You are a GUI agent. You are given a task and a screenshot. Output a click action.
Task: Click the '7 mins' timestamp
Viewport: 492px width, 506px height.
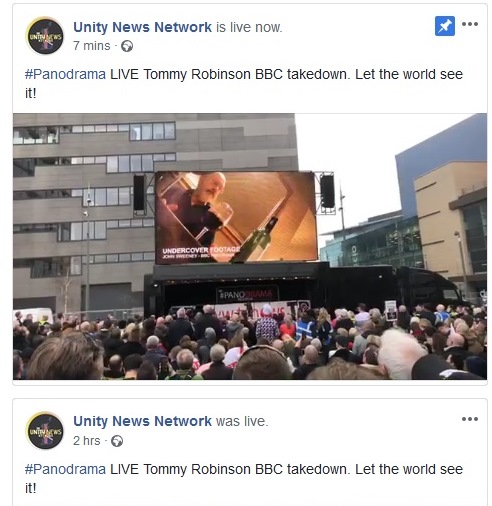click(x=92, y=46)
